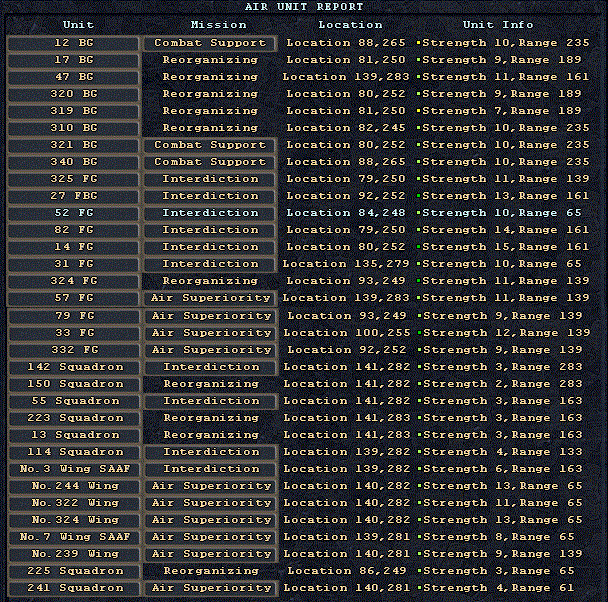Change 114 Squadron Interdiction mission

click(x=211, y=453)
